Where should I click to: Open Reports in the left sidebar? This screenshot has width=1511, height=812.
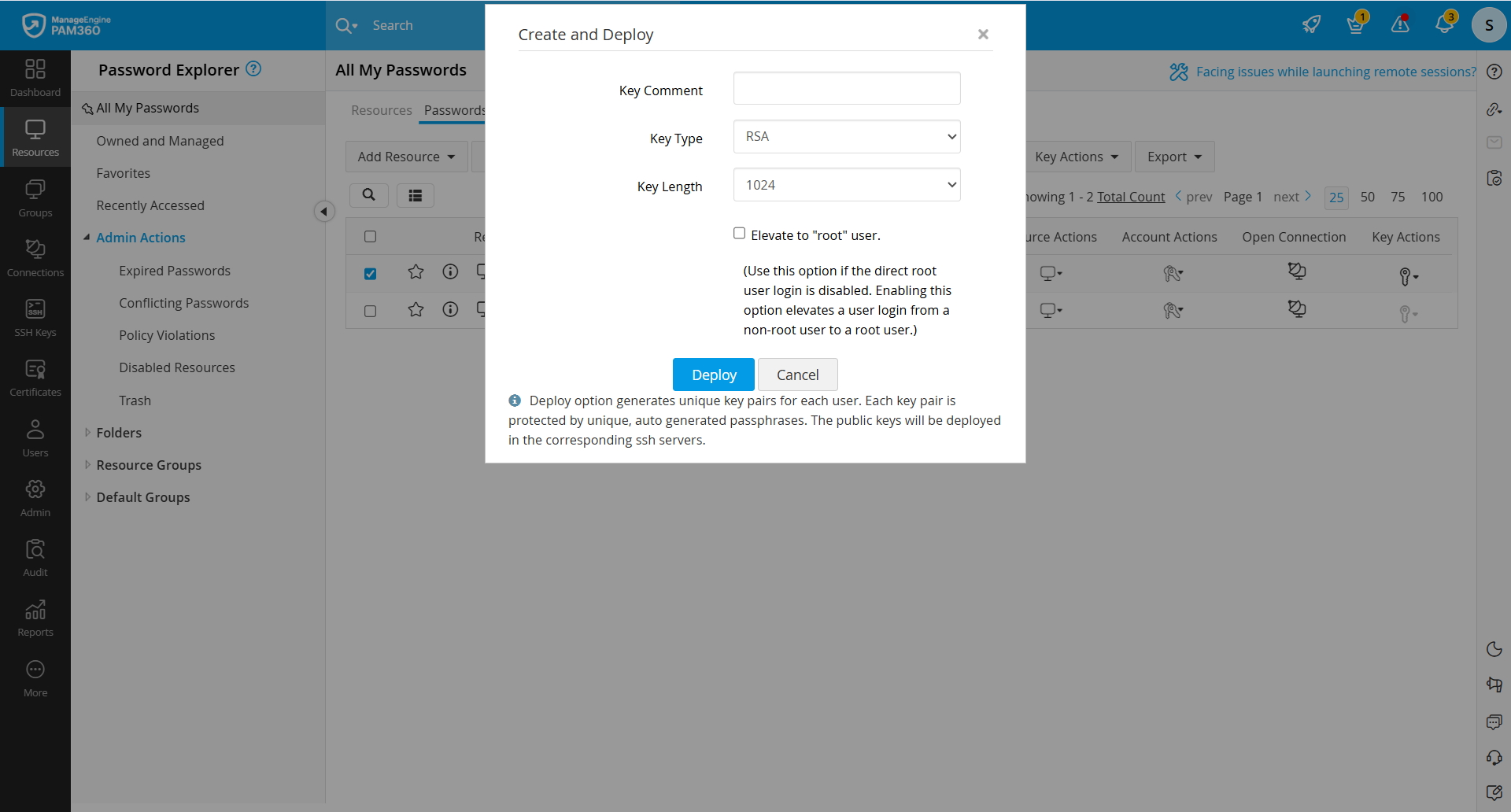(x=35, y=618)
